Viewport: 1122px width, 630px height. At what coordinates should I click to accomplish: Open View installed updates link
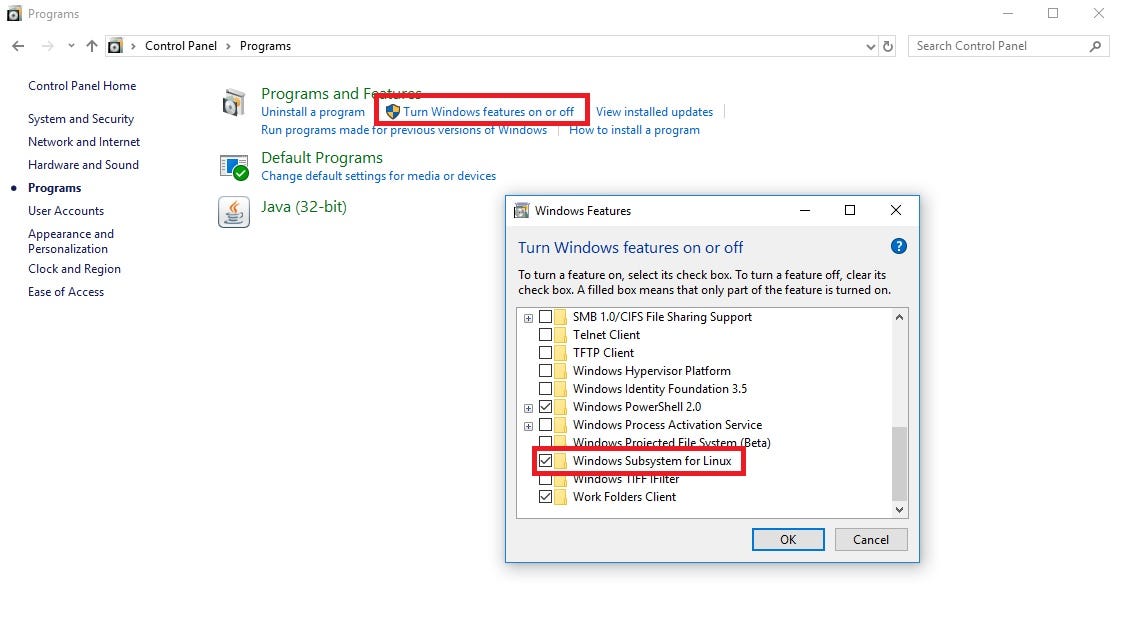(654, 112)
